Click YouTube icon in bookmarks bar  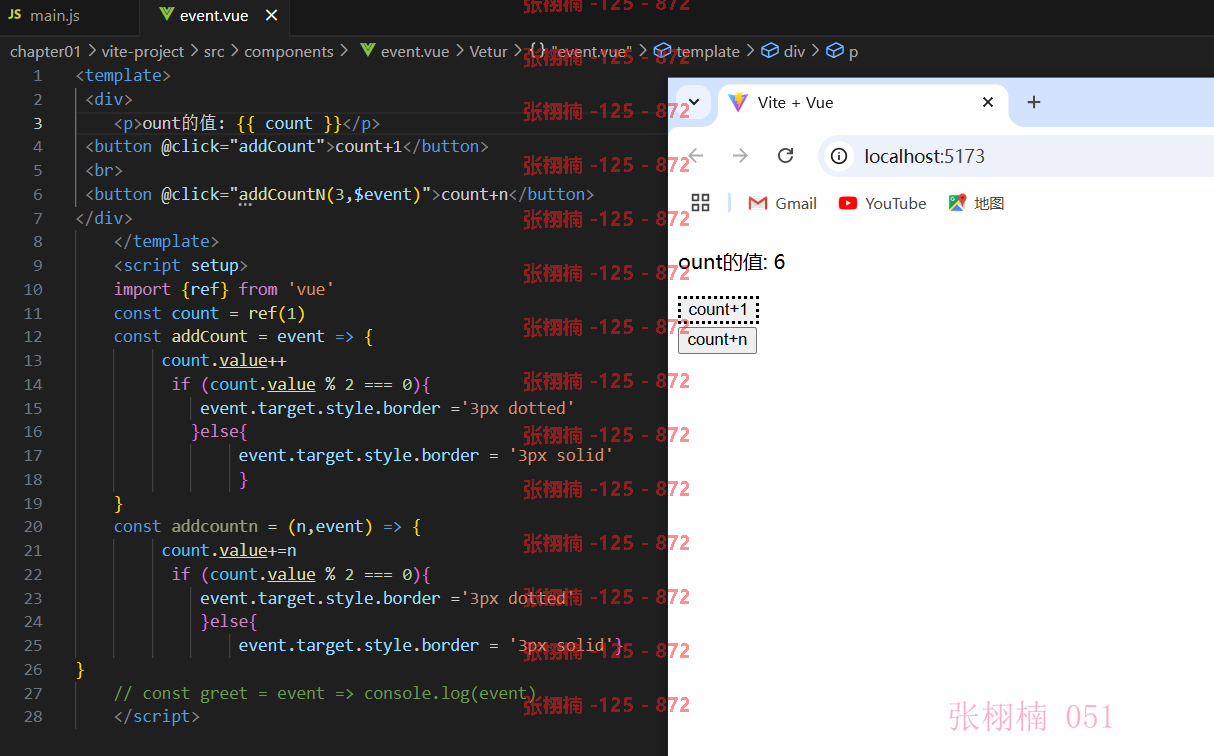point(848,203)
